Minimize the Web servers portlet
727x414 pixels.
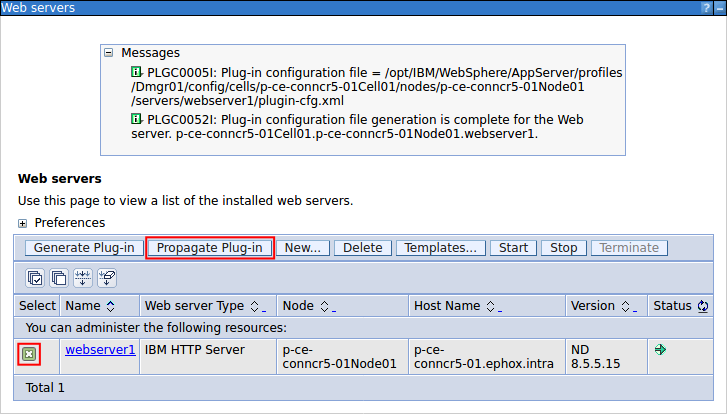tap(719, 7)
